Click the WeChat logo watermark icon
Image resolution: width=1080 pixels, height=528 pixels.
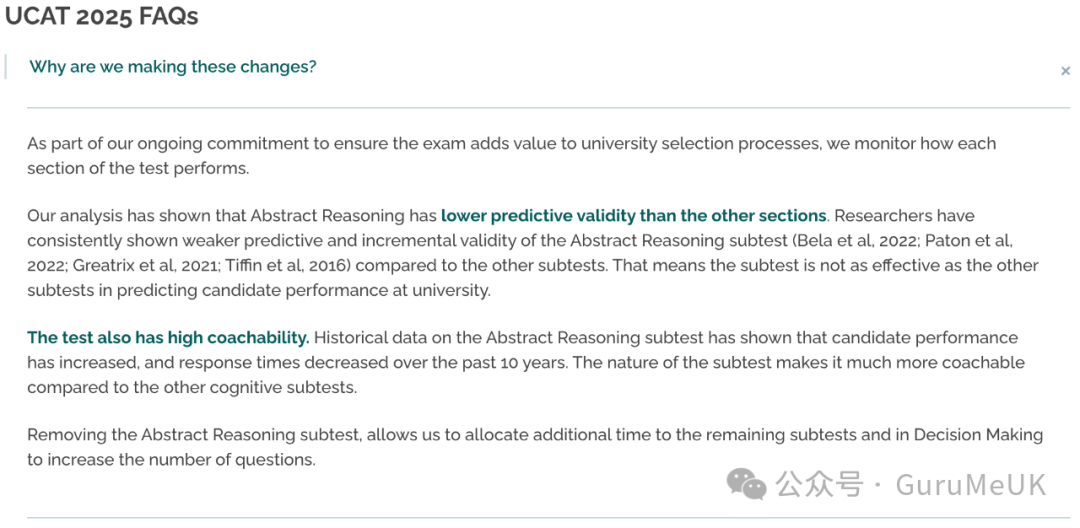746,483
